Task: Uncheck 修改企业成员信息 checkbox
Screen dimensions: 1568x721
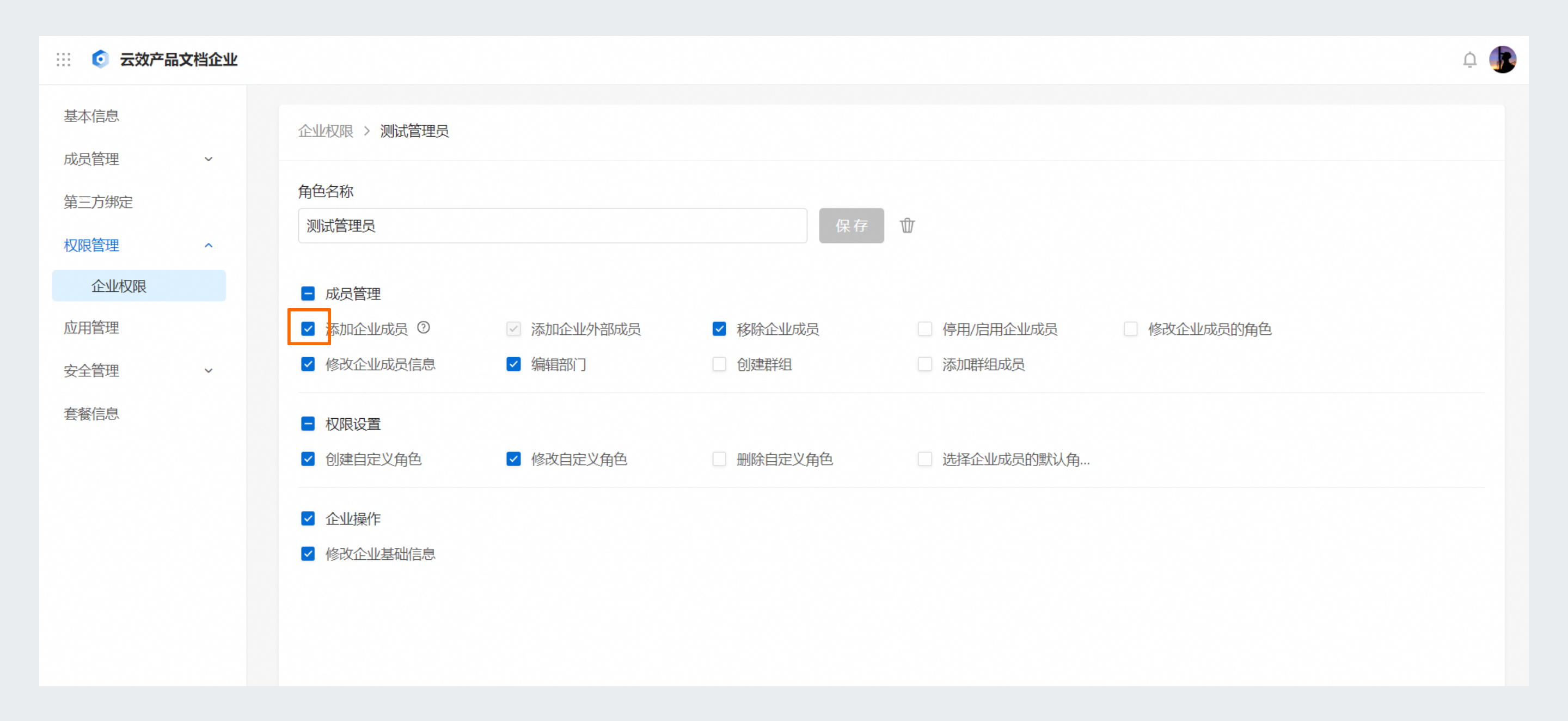Action: [308, 364]
